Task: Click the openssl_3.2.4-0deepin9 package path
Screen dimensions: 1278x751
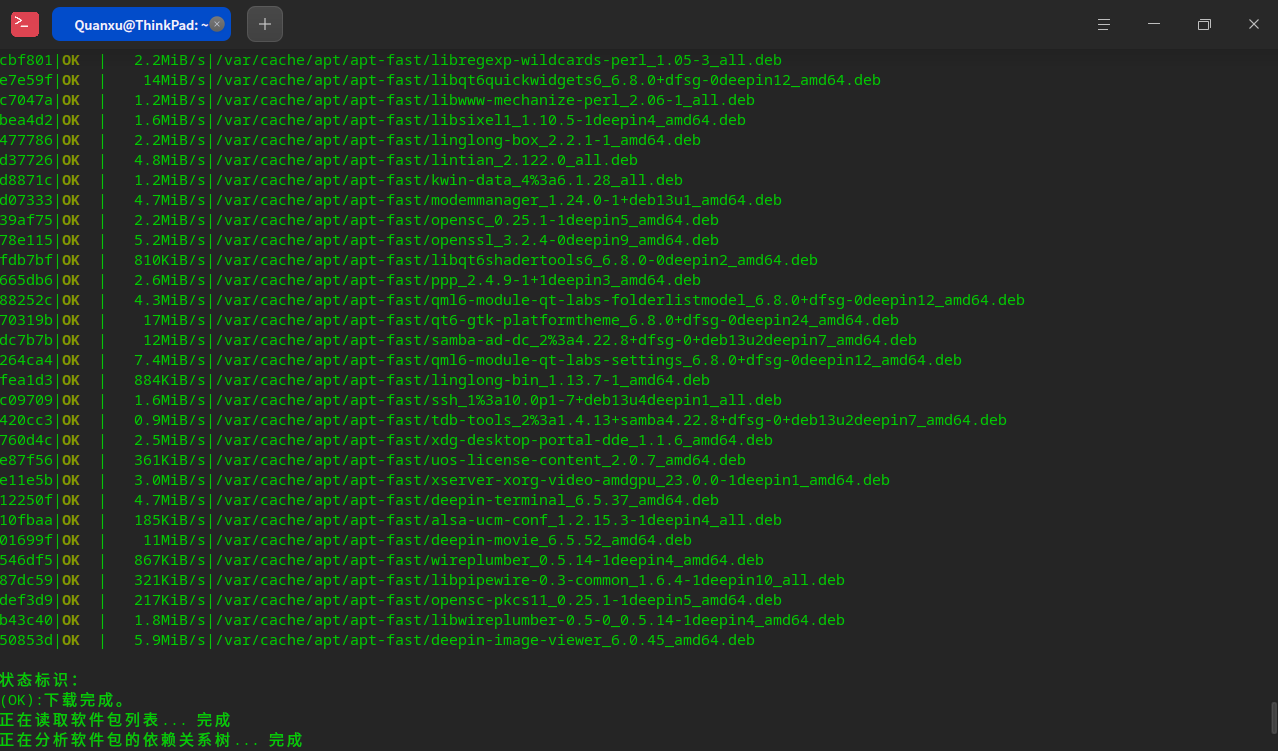Action: pyautogui.click(x=467, y=240)
